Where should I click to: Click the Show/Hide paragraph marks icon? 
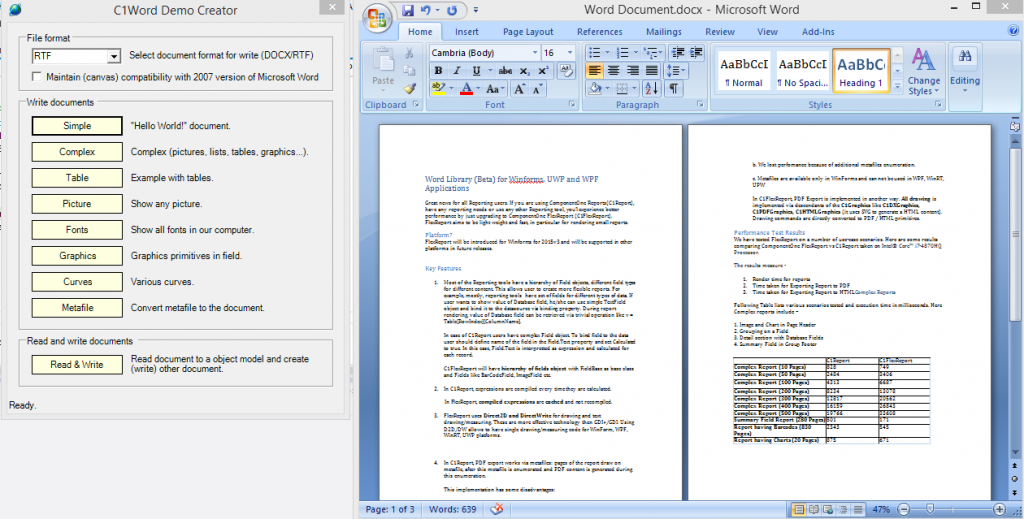pos(673,88)
